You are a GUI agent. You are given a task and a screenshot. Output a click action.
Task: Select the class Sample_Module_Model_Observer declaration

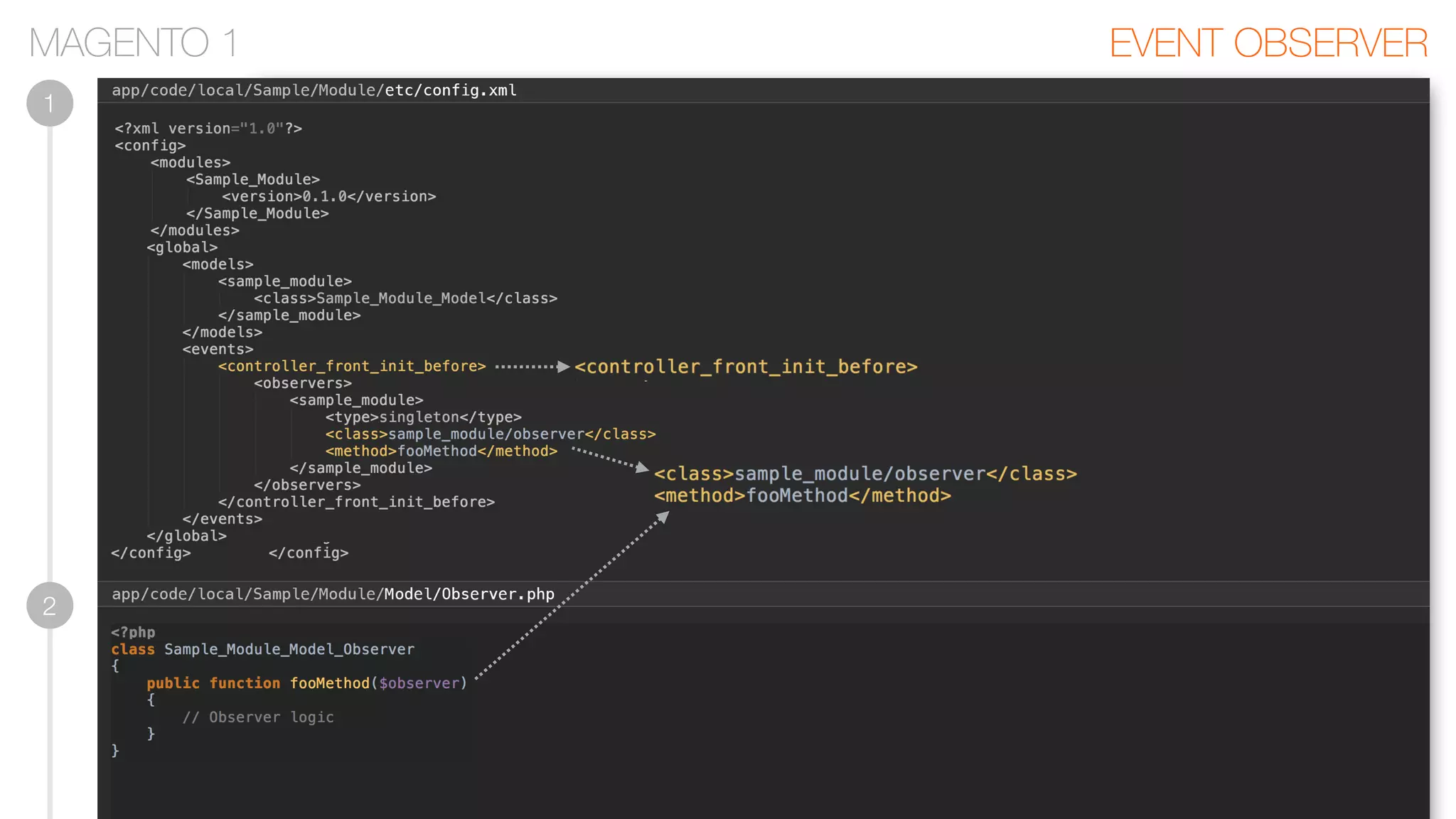tap(262, 649)
